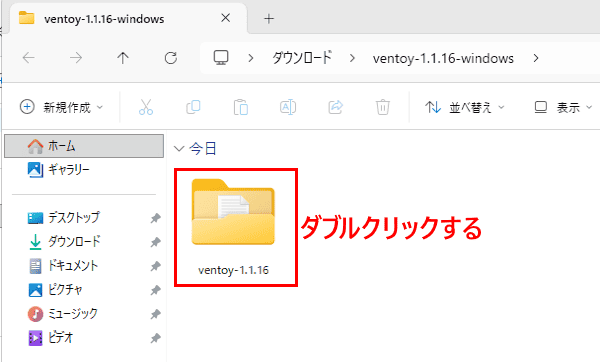
Task: Open デスクトップ in the sidebar
Action: coord(64,217)
